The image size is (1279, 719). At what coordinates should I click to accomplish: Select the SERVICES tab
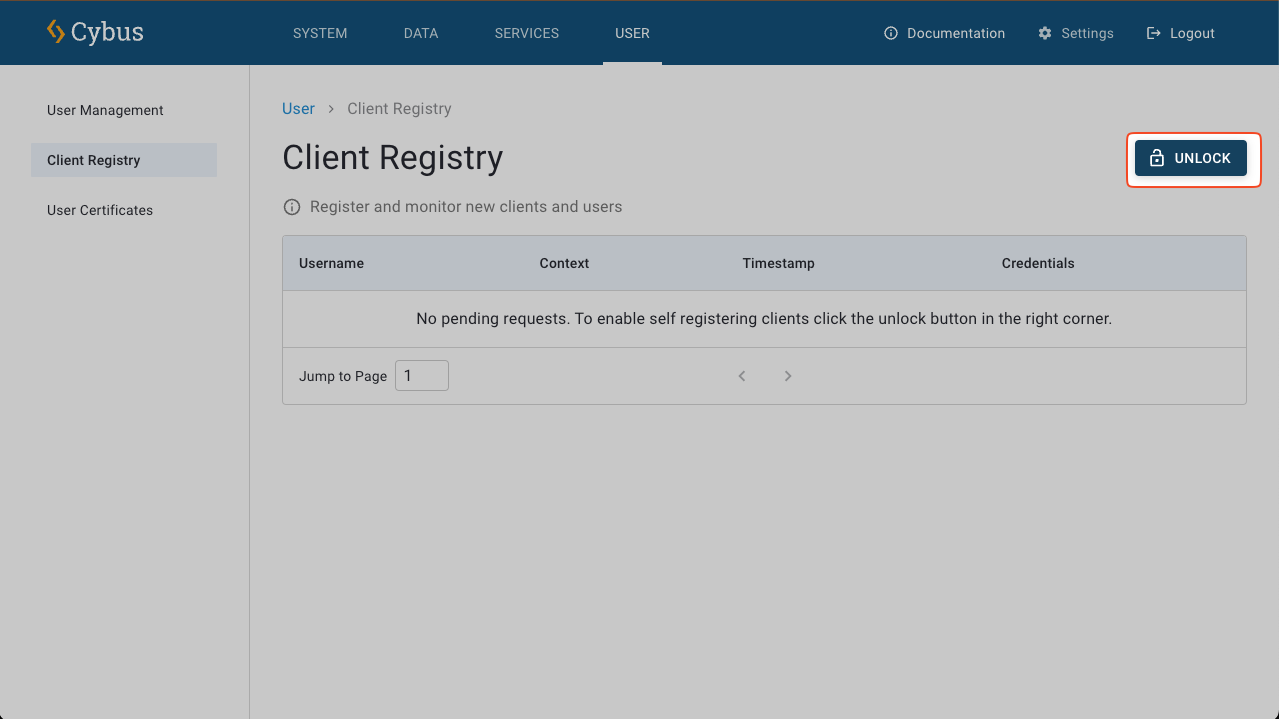click(527, 33)
